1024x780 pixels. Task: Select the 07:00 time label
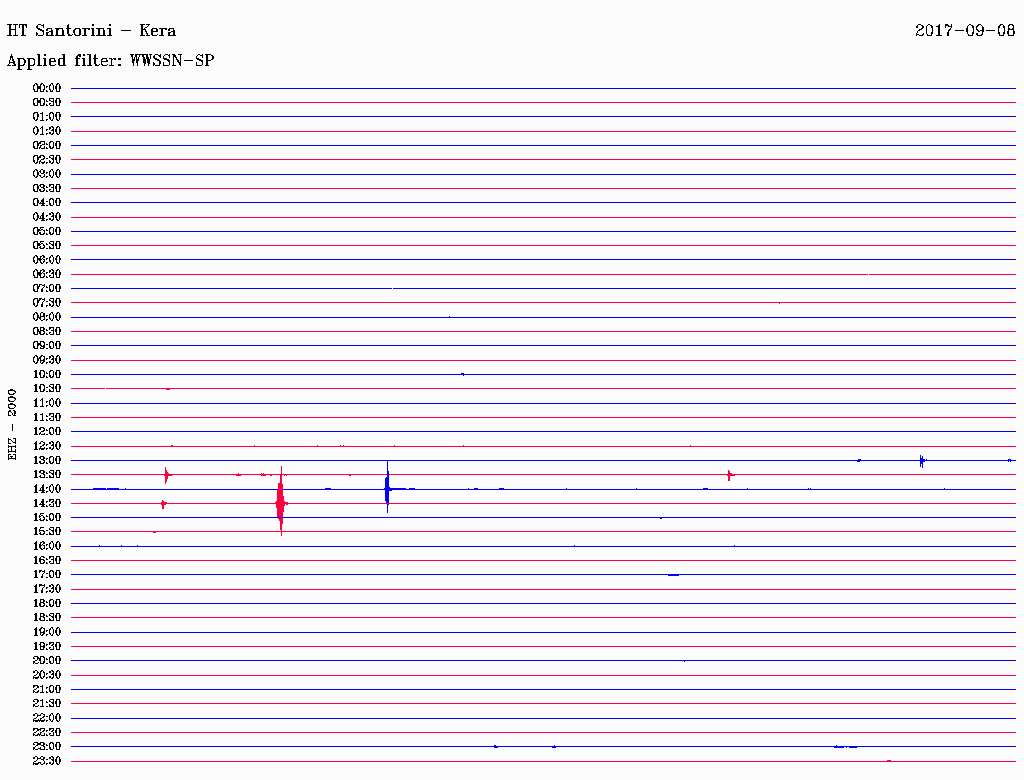(47, 289)
